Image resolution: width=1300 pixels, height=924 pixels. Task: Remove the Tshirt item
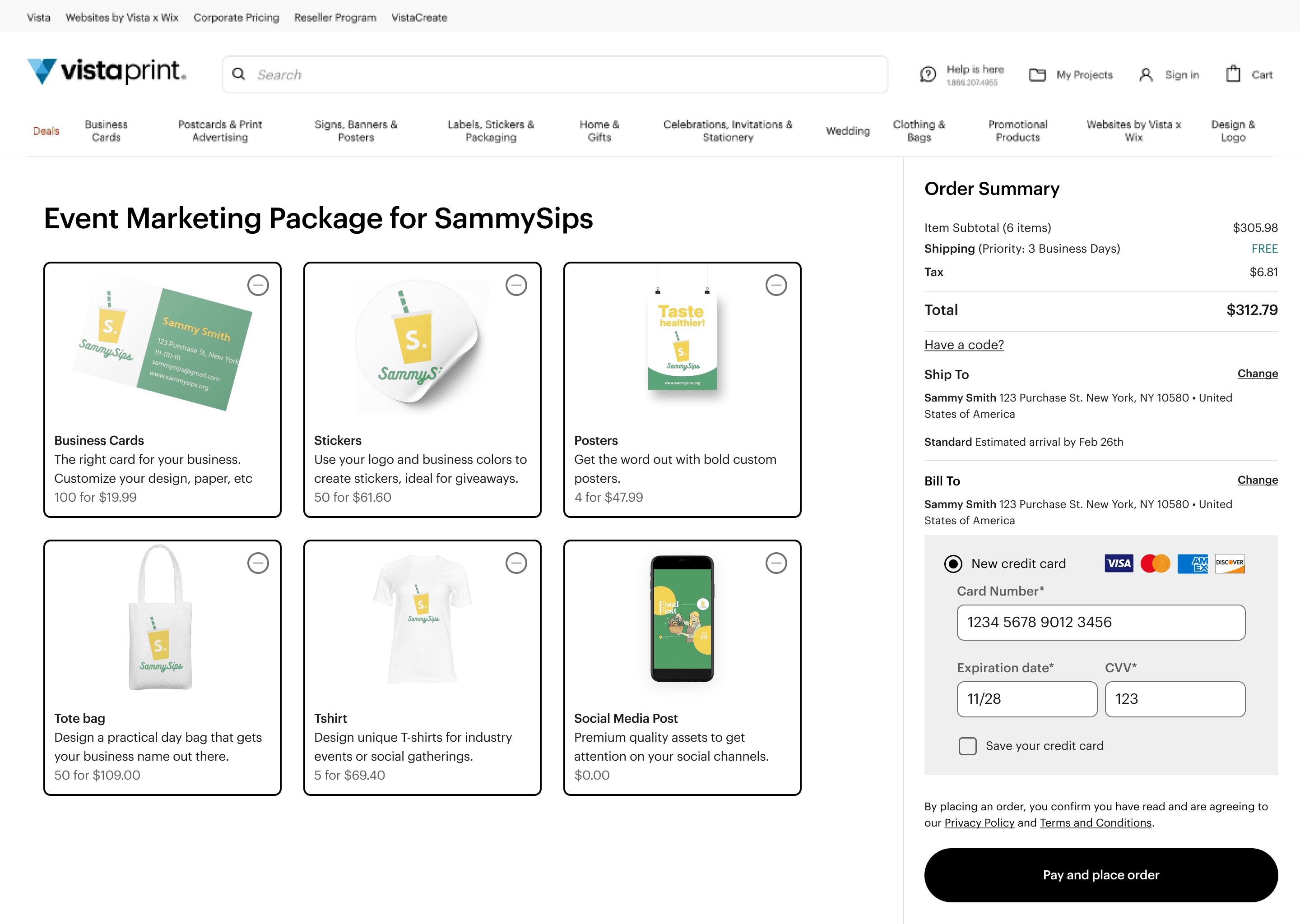517,563
